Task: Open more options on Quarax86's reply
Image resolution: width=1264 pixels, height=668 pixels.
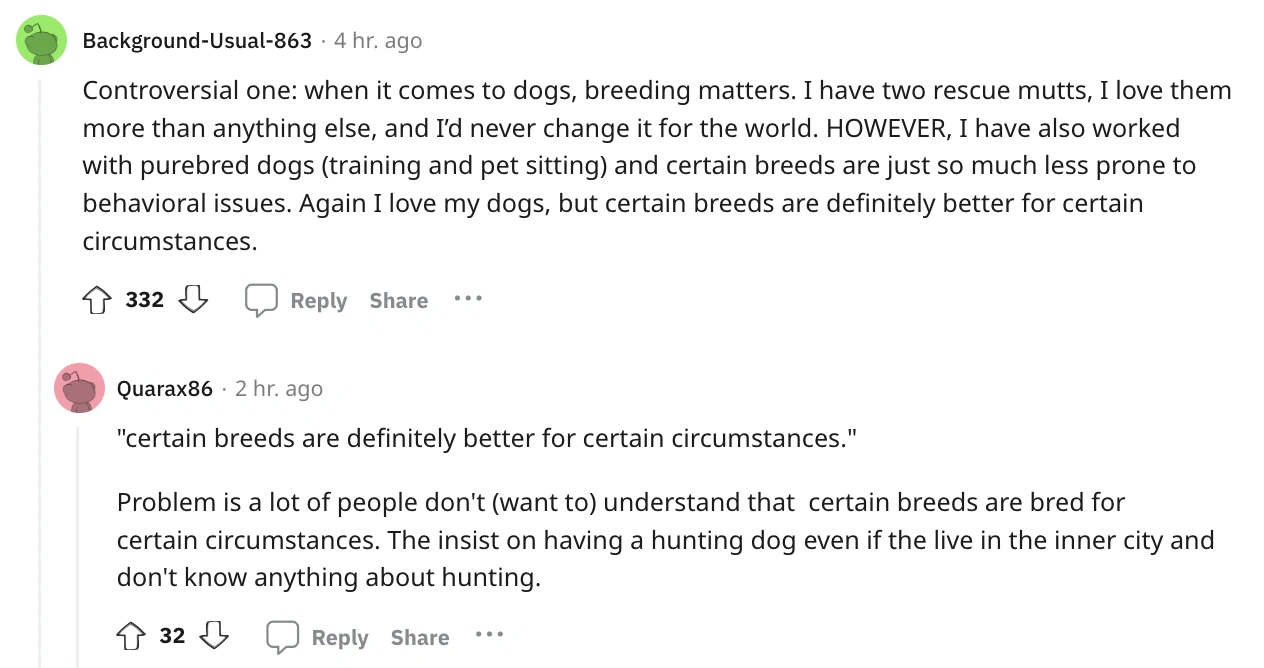Action: [x=489, y=635]
